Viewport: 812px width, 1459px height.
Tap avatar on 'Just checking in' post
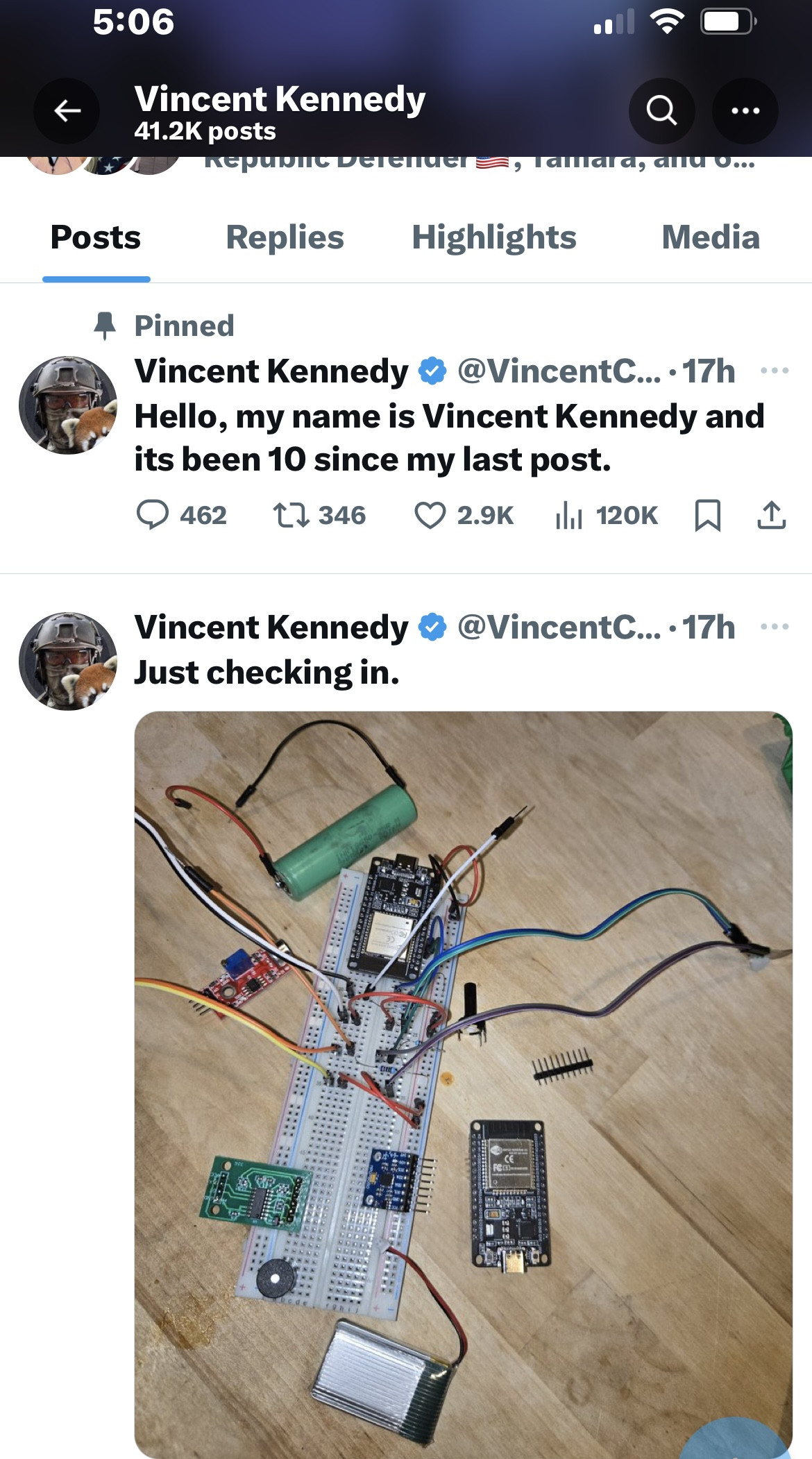click(68, 661)
